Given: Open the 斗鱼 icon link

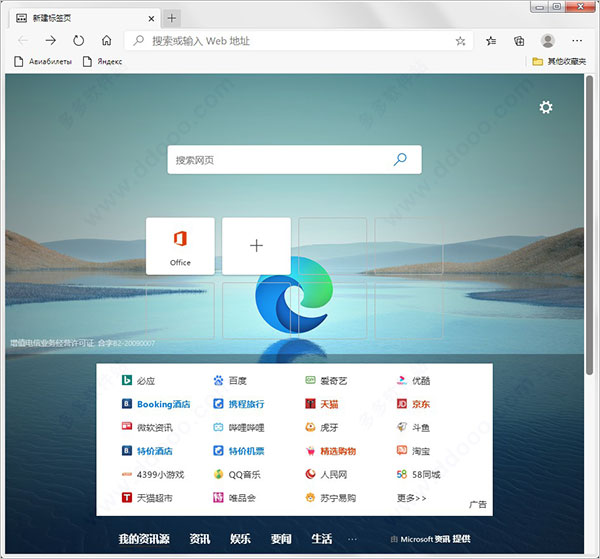Looking at the screenshot, I should 401,427.
